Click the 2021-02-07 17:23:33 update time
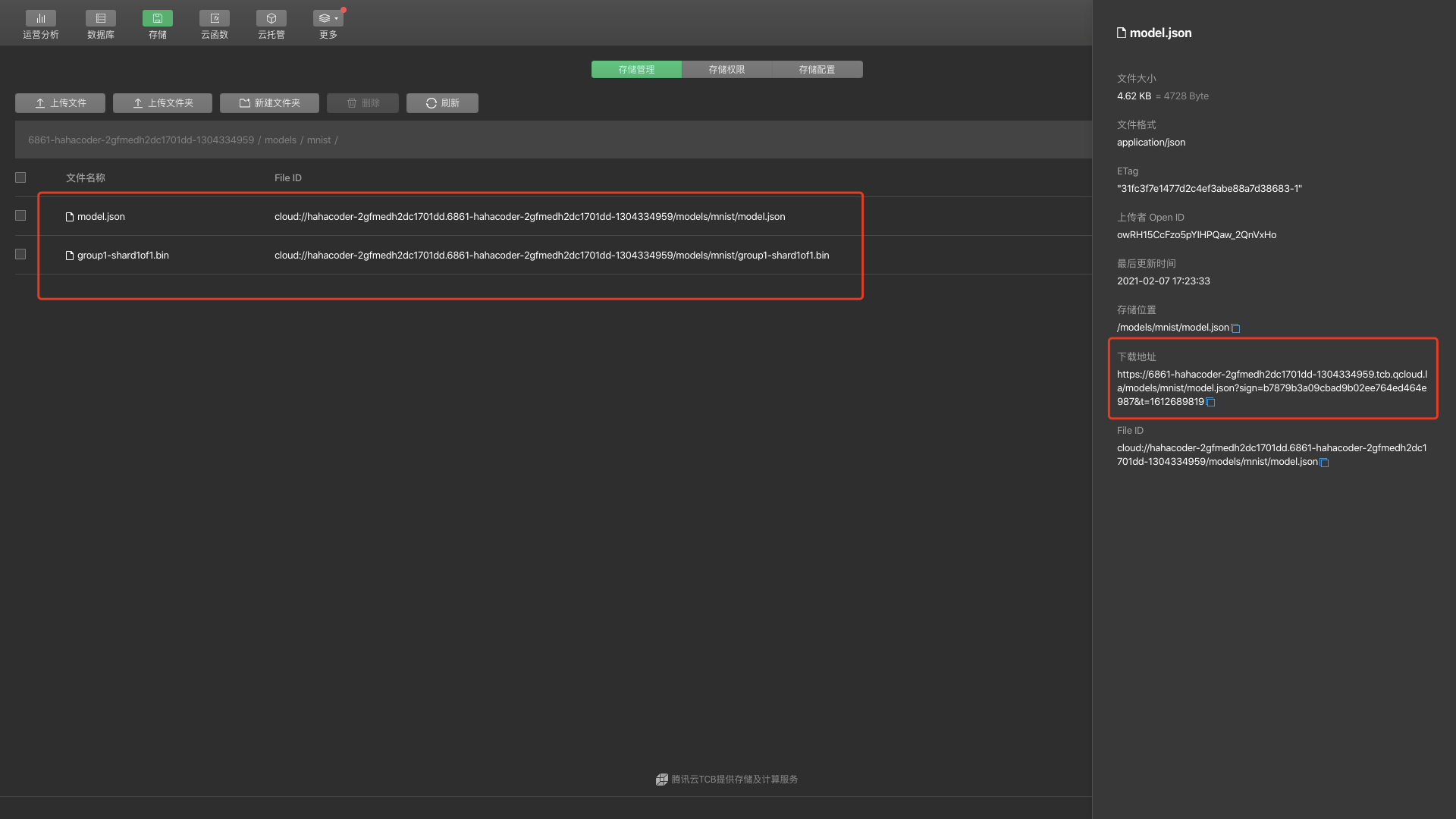 [x=1163, y=281]
